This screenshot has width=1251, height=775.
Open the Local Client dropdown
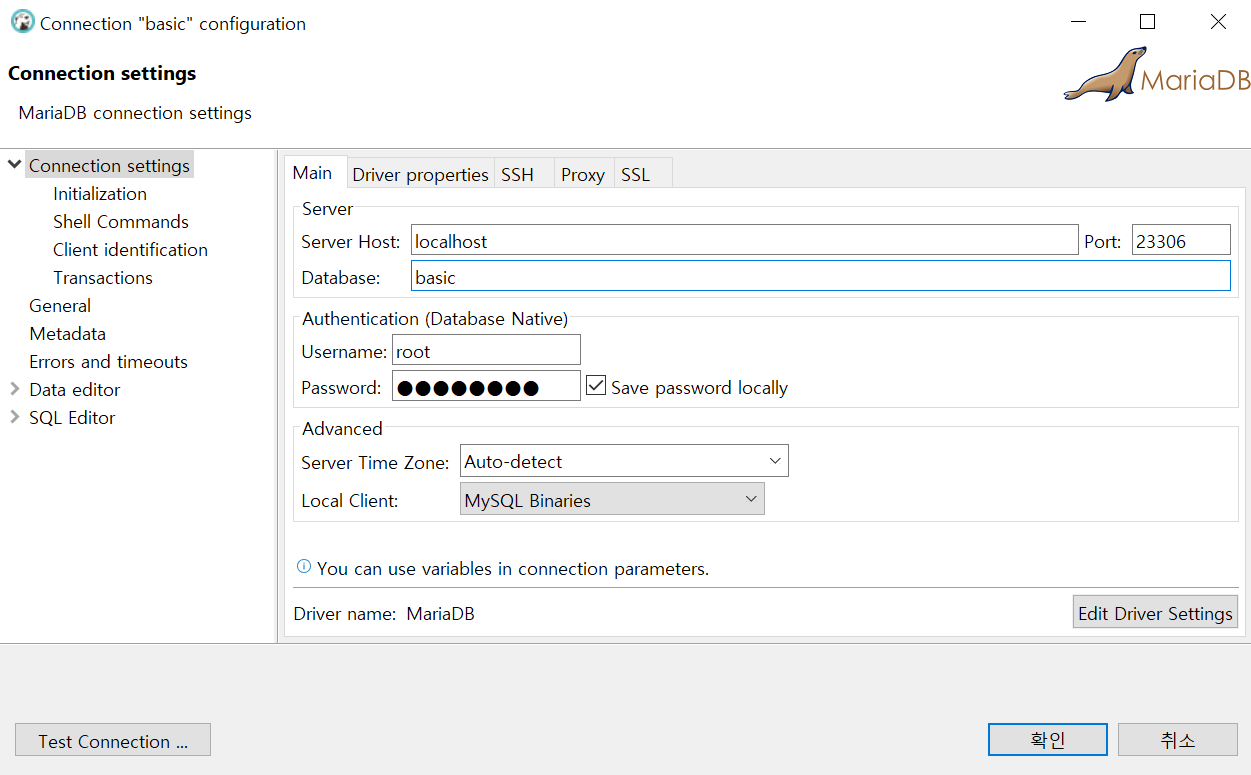[612, 499]
